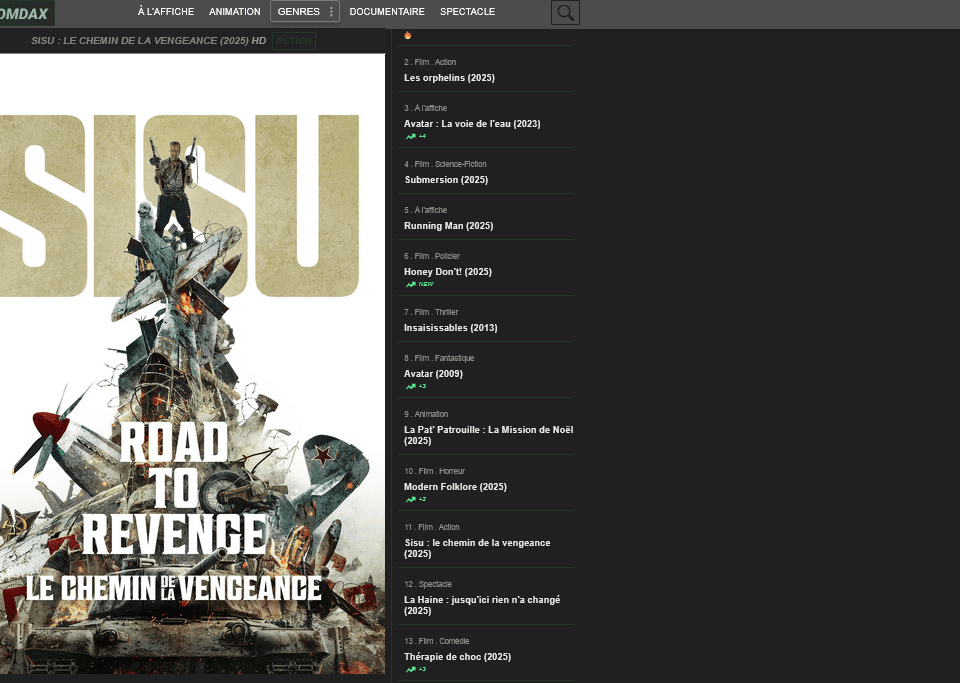Viewport: 960px width, 683px height.
Task: Open Submersion (2025)
Action: click(446, 179)
